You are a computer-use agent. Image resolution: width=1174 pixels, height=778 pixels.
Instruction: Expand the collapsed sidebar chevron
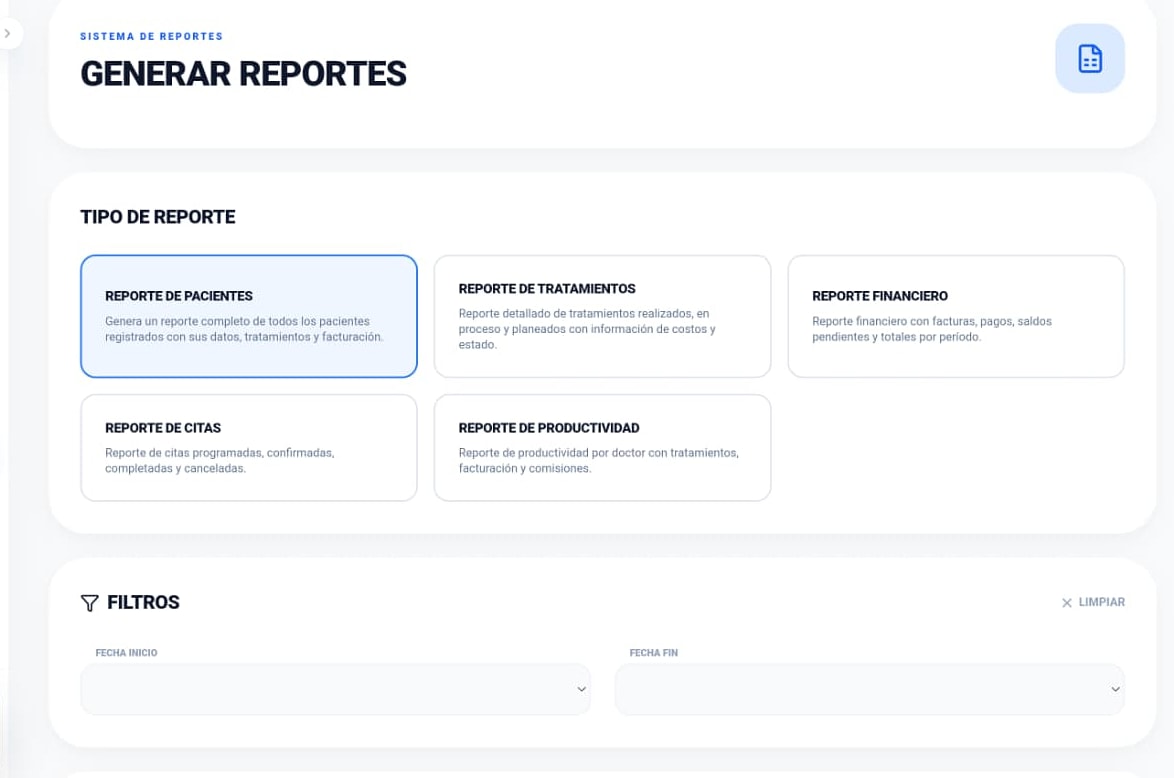8,34
